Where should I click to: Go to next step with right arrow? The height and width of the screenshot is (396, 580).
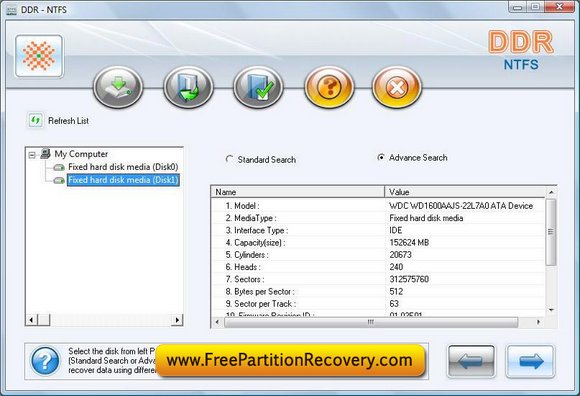530,361
